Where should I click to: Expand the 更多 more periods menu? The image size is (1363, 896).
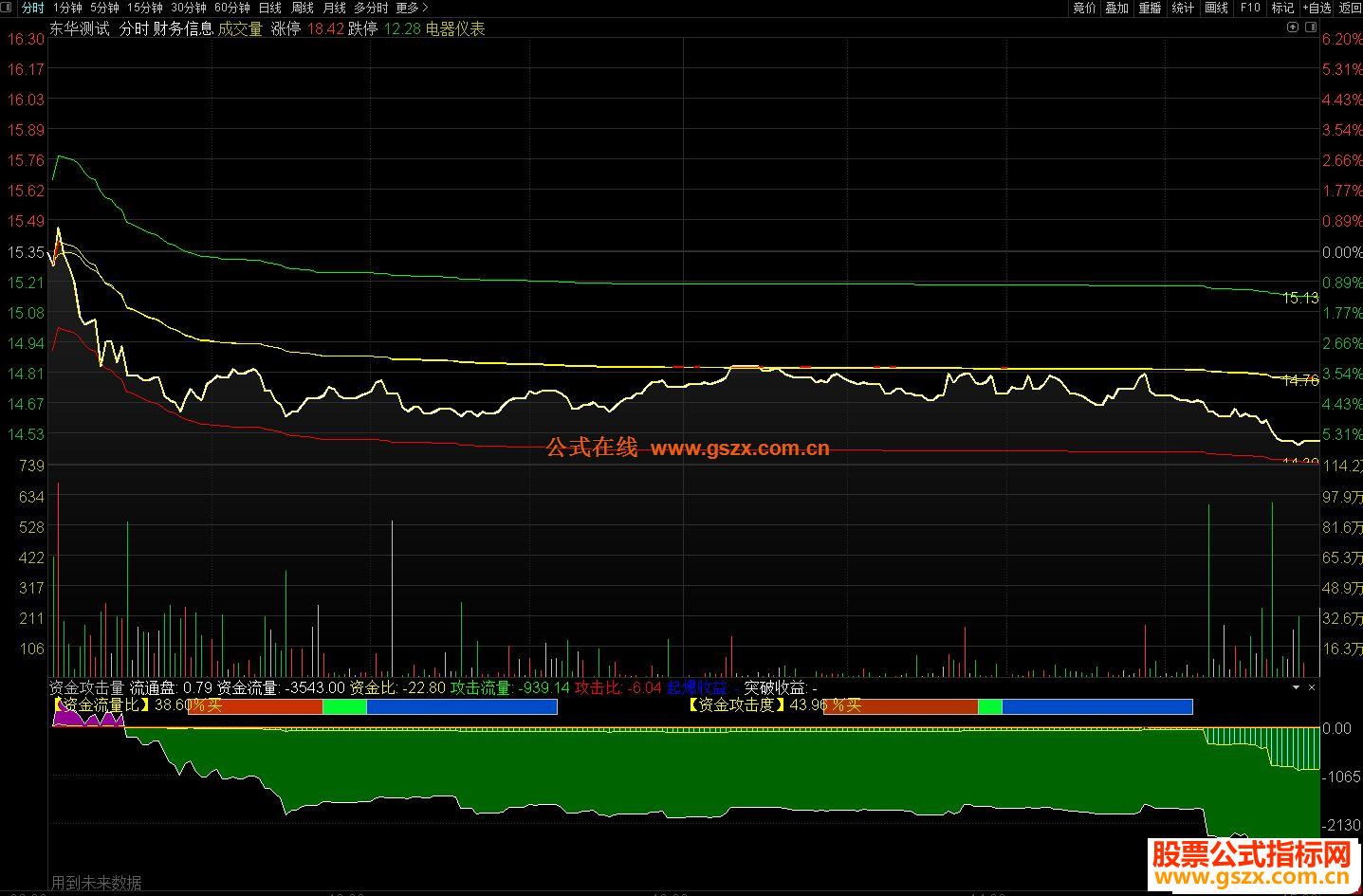412,8
